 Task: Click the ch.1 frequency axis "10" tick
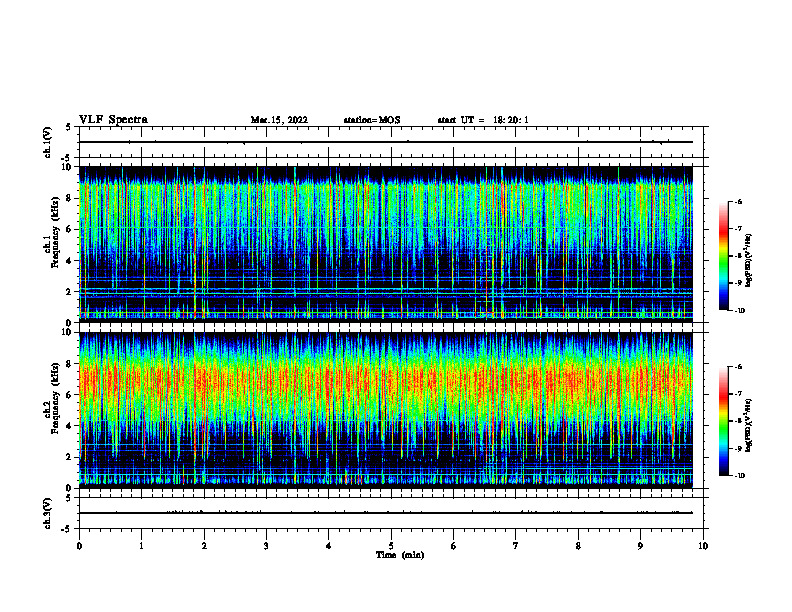pyautogui.click(x=67, y=167)
